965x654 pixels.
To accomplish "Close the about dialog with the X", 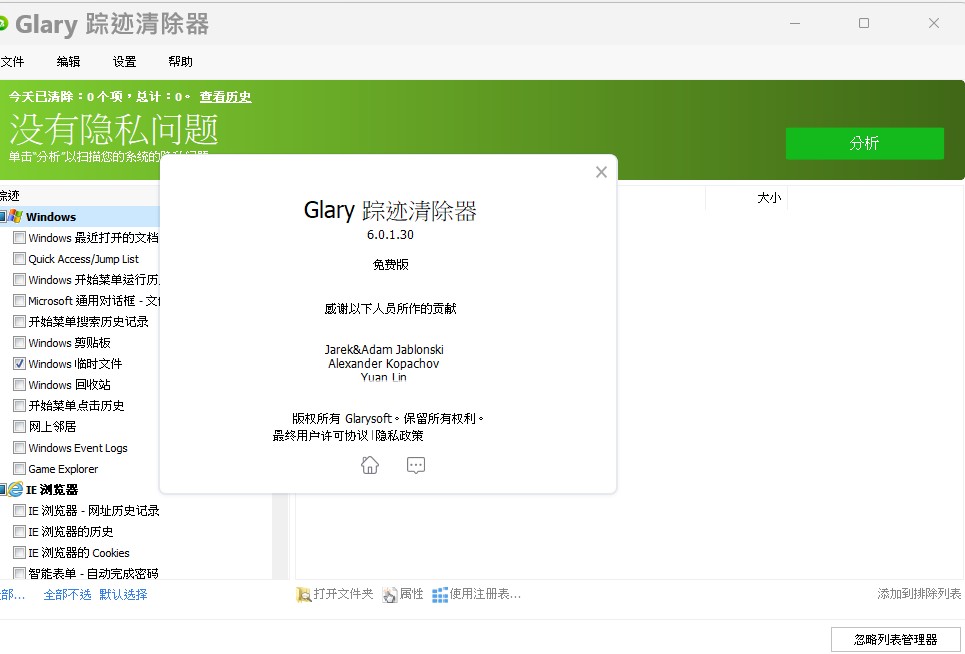I will pyautogui.click(x=601, y=172).
